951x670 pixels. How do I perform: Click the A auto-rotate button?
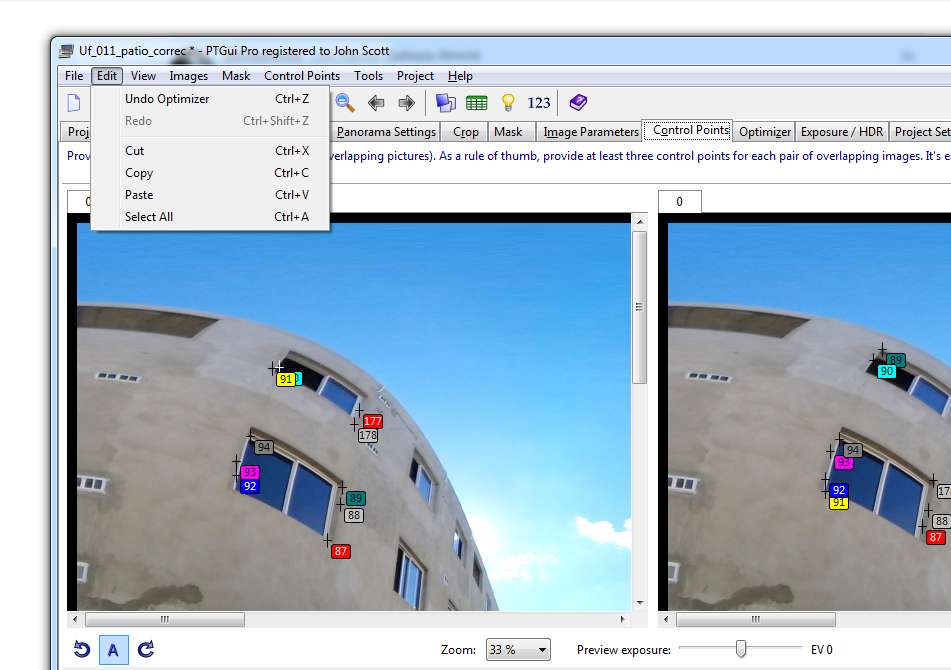pos(113,650)
